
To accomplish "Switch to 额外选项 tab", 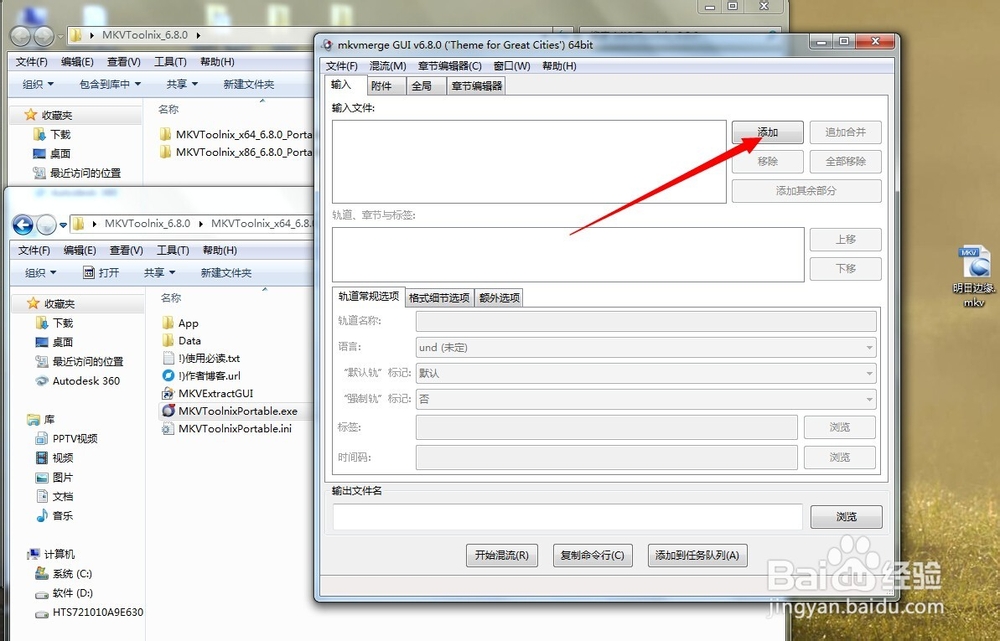I will [x=499, y=298].
